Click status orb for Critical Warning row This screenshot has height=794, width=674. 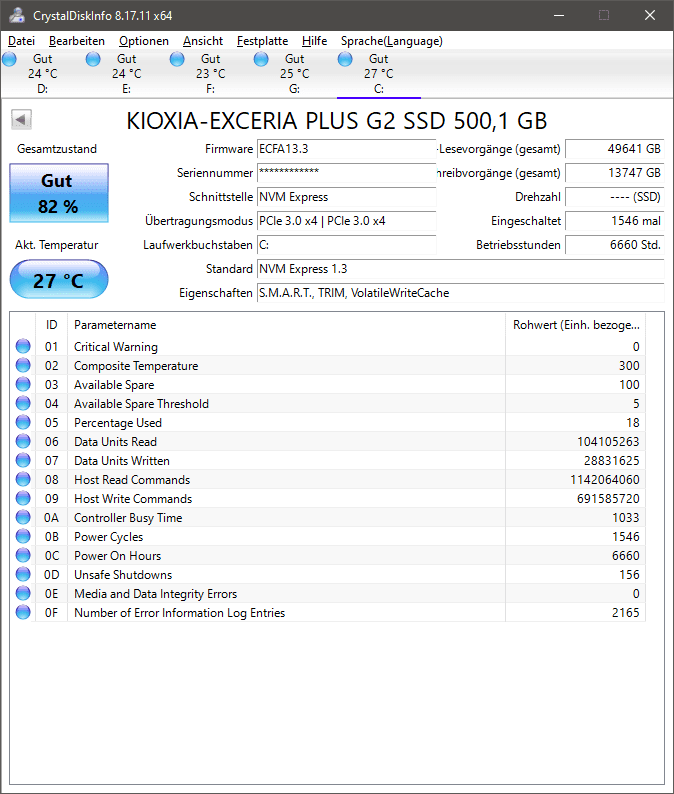pos(23,346)
